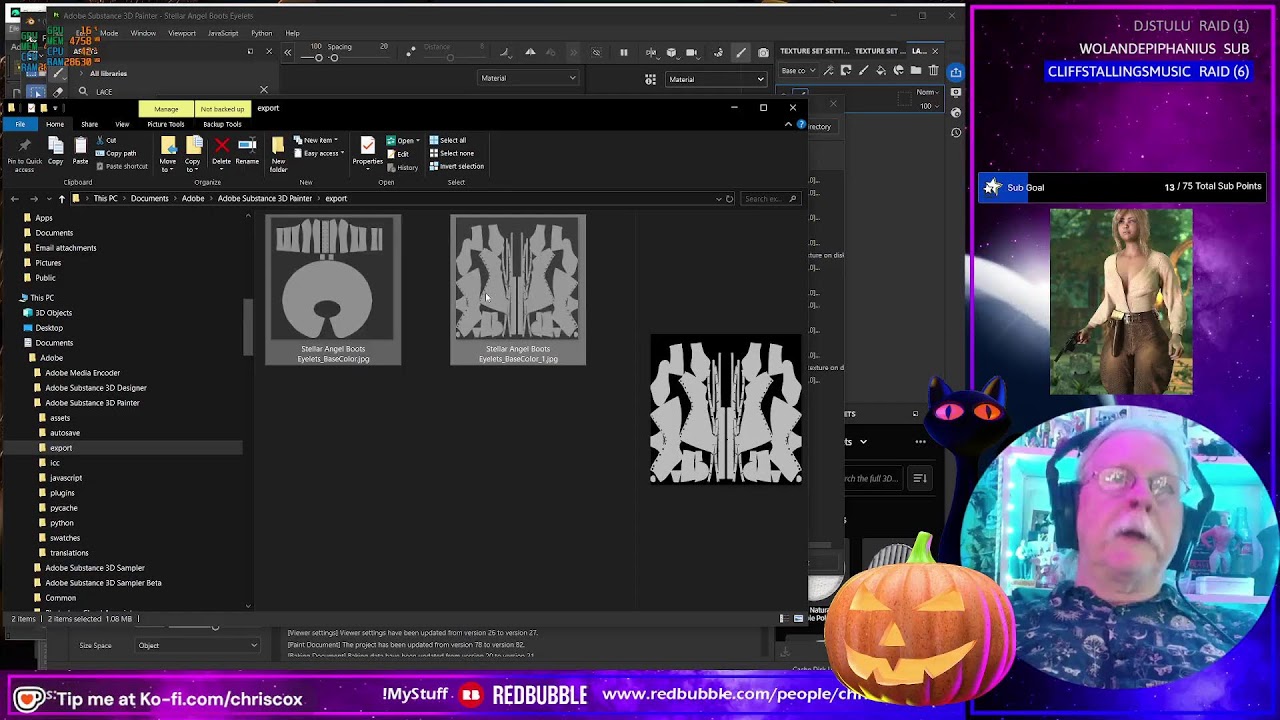Click the red Delete icon

point(222,146)
